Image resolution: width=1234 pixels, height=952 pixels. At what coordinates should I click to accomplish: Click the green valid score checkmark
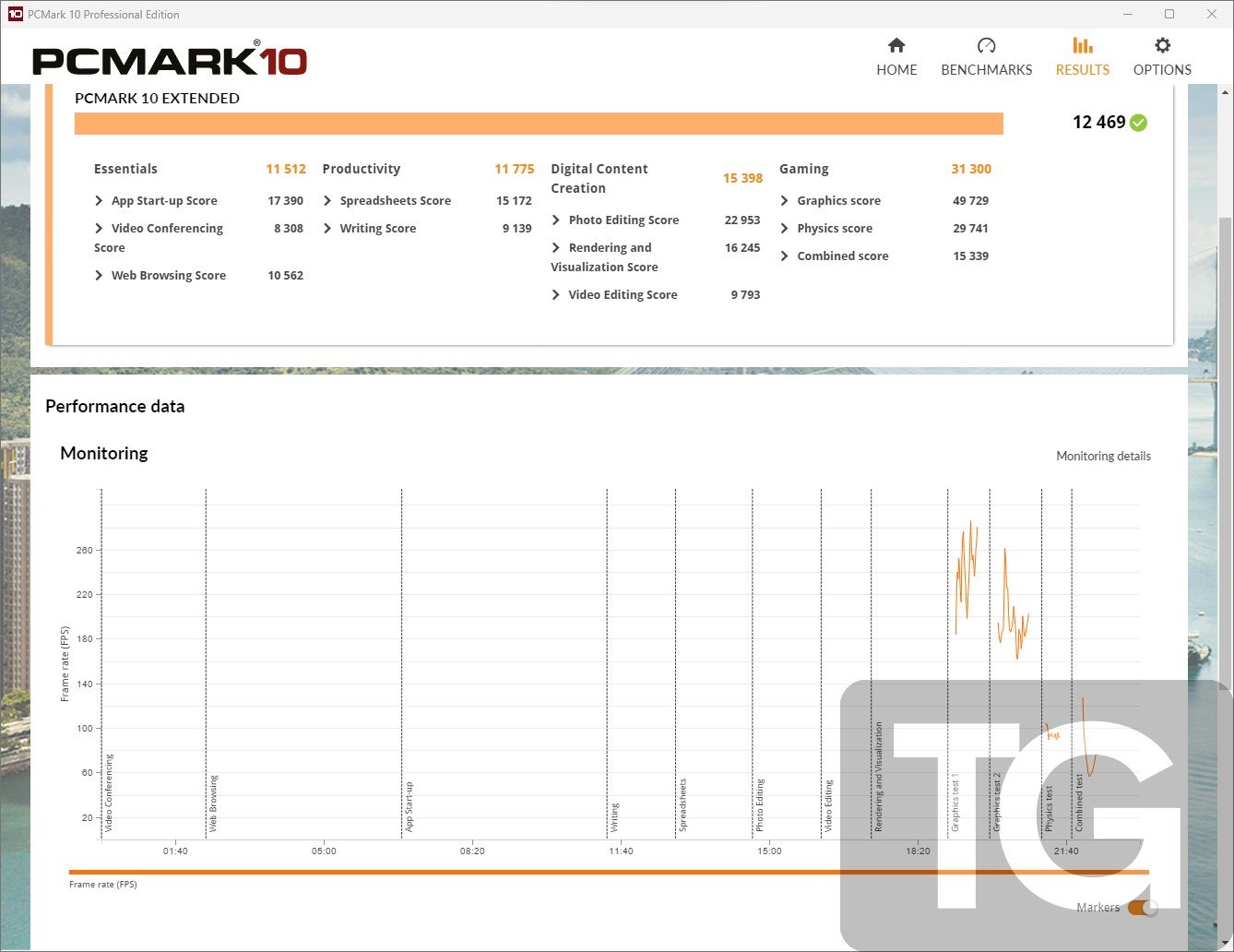(x=1138, y=123)
